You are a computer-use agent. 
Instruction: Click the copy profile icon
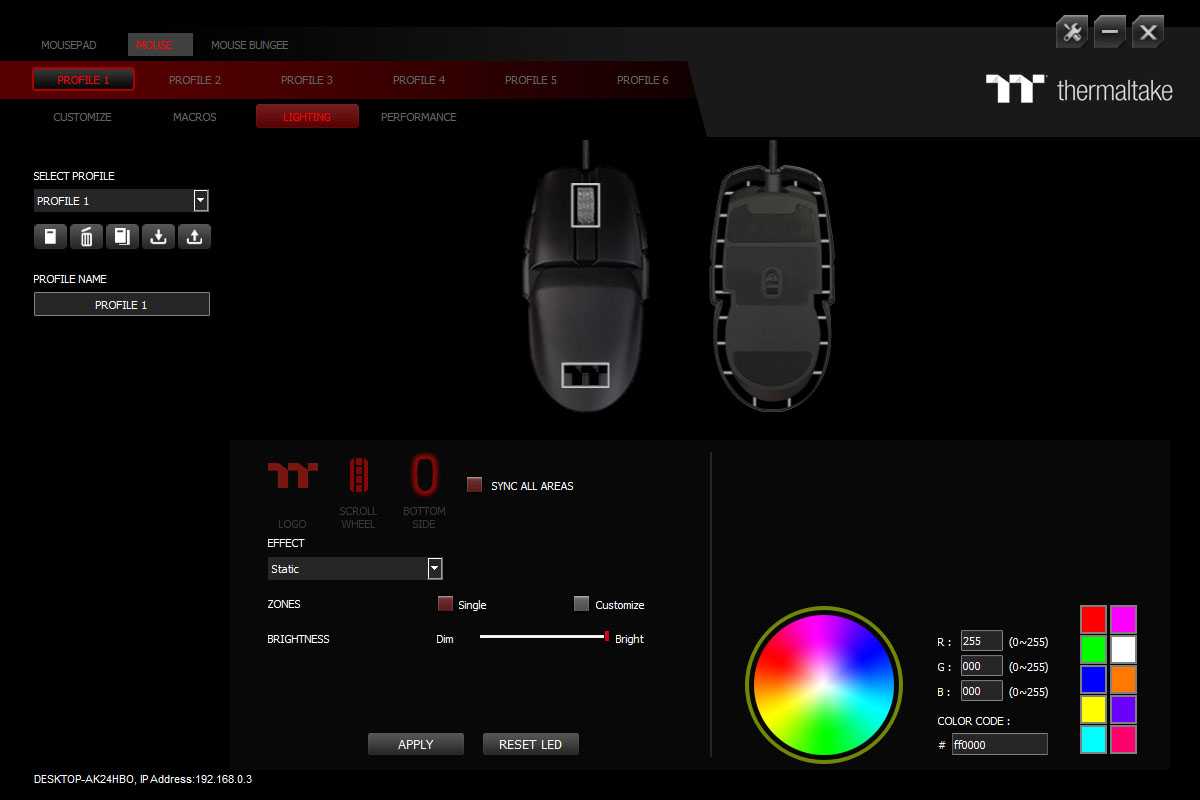pyautogui.click(x=122, y=237)
